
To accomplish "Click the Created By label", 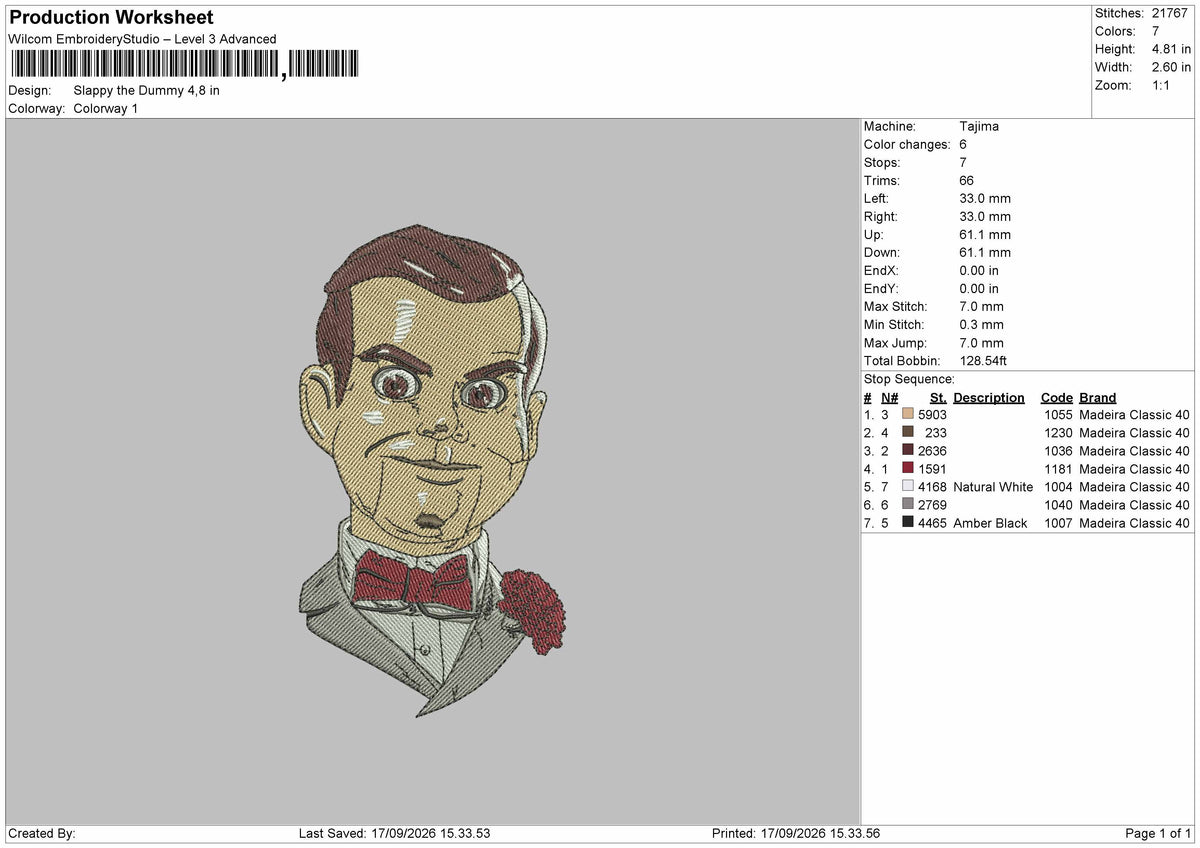I will [42, 833].
